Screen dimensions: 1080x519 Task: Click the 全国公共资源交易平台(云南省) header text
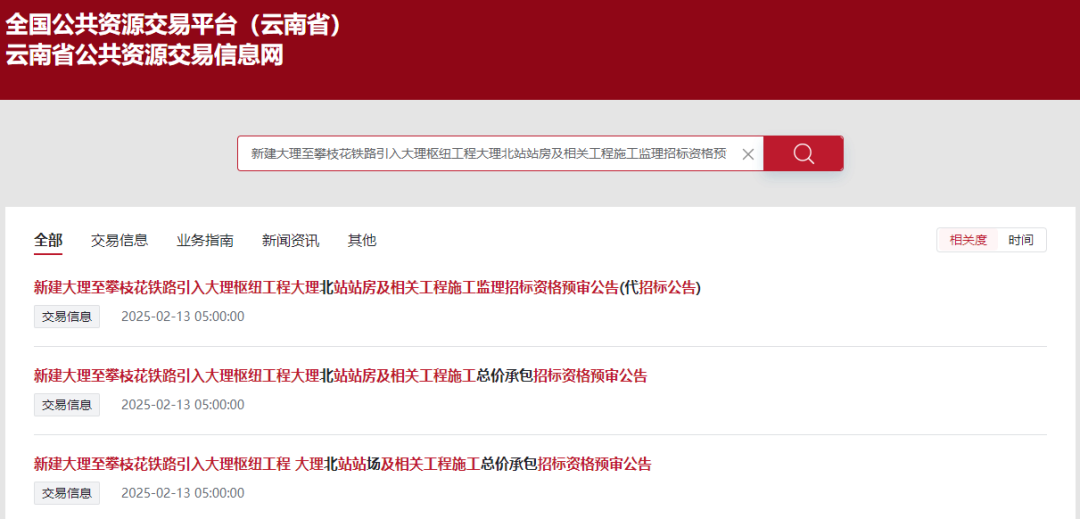tap(174, 25)
